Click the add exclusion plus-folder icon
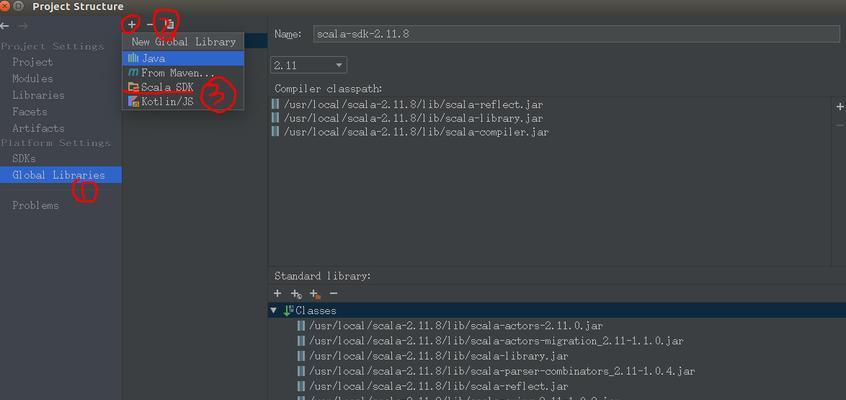846x400 pixels. point(316,294)
